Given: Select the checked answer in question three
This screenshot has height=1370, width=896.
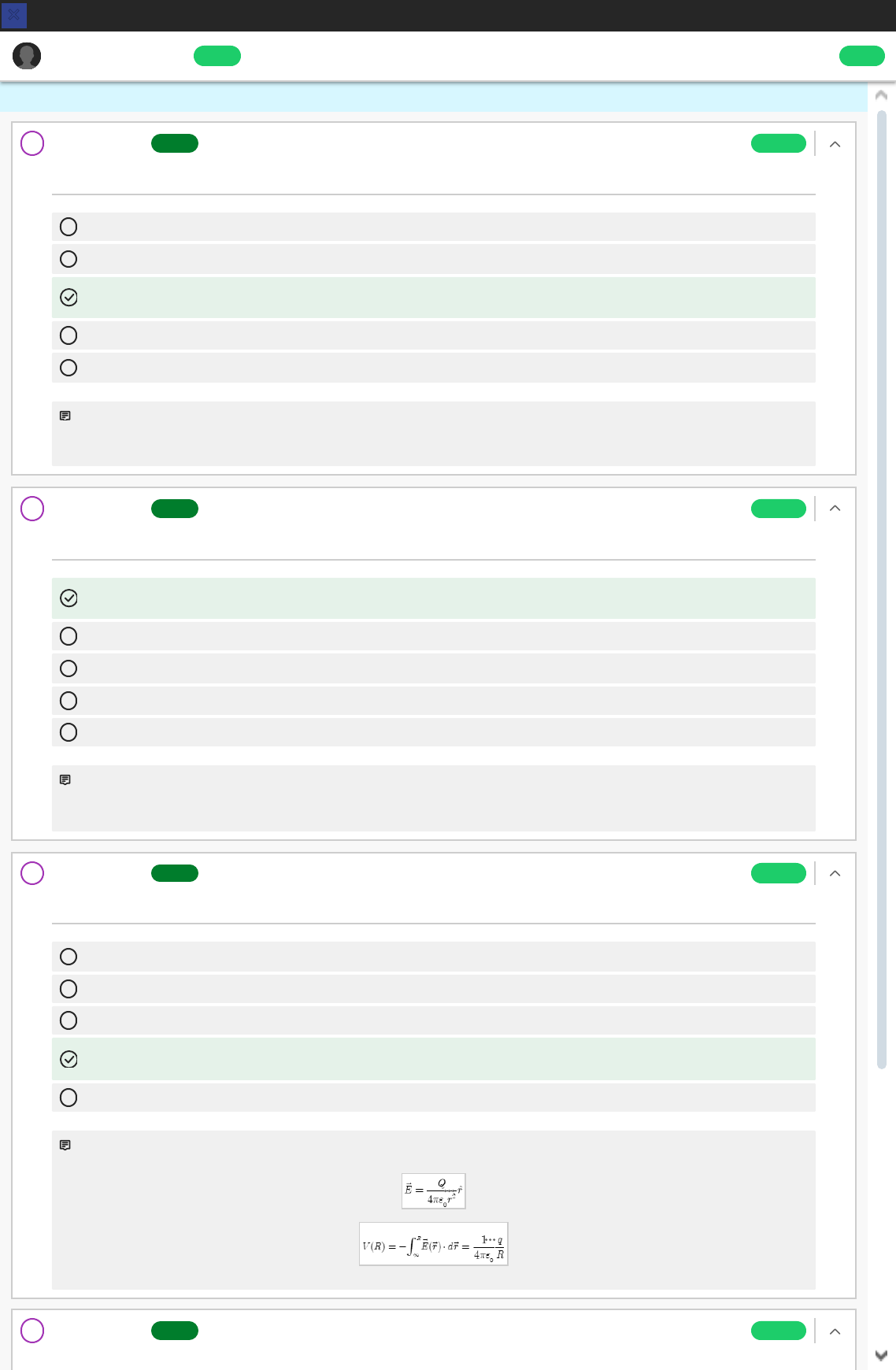Looking at the screenshot, I should [x=68, y=1059].
